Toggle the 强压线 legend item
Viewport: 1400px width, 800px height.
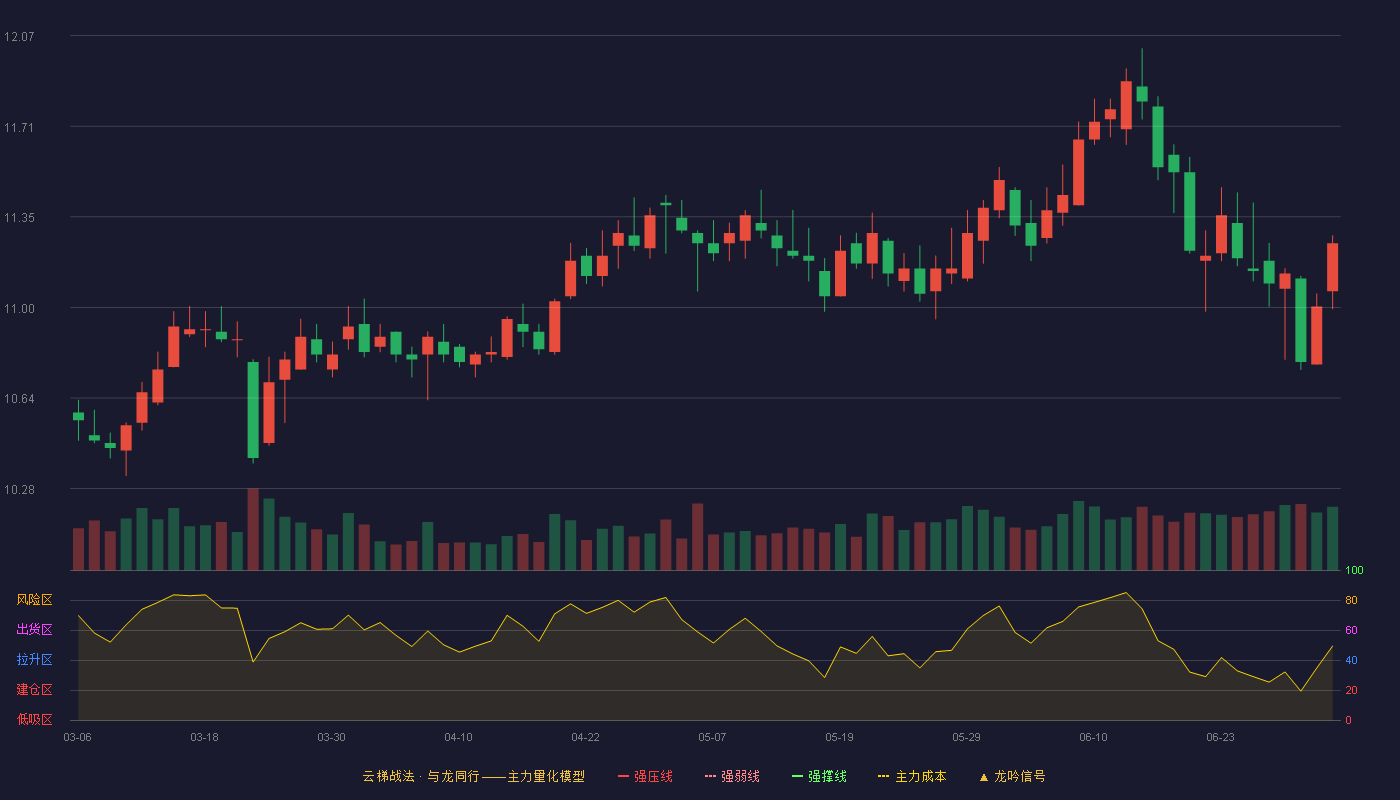(x=645, y=776)
